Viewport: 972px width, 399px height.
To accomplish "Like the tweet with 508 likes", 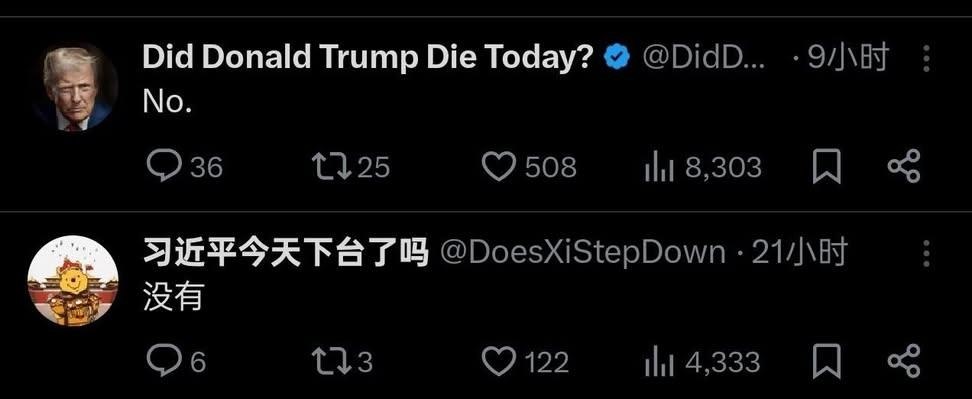I will coord(499,167).
